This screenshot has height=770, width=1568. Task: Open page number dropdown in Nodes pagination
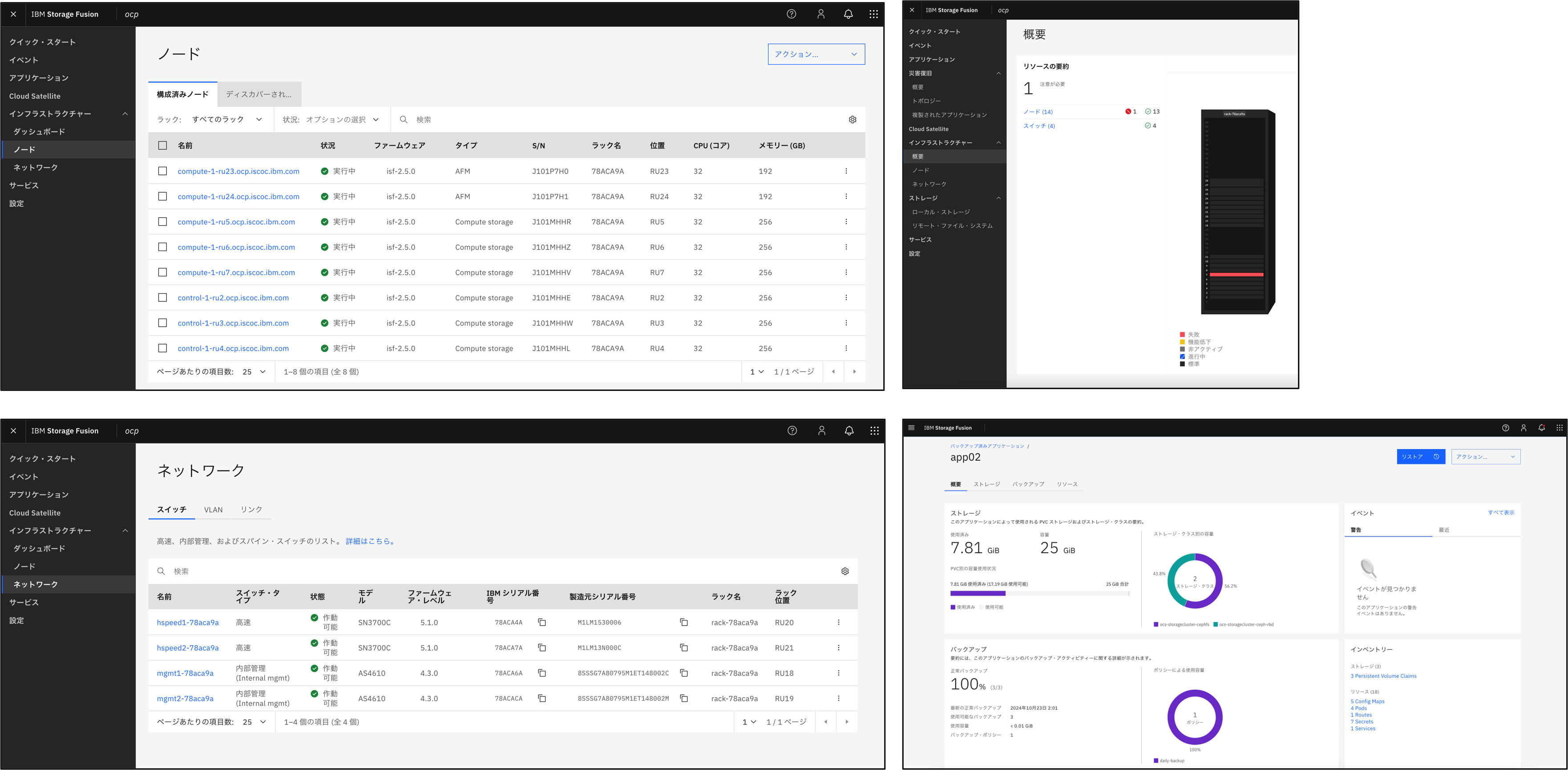(756, 371)
